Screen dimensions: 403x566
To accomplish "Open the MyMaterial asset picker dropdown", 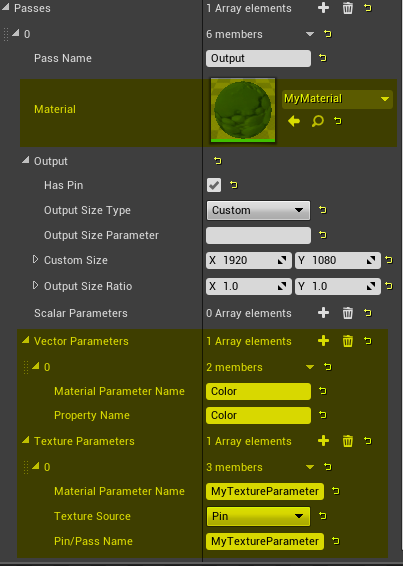I will pos(337,99).
